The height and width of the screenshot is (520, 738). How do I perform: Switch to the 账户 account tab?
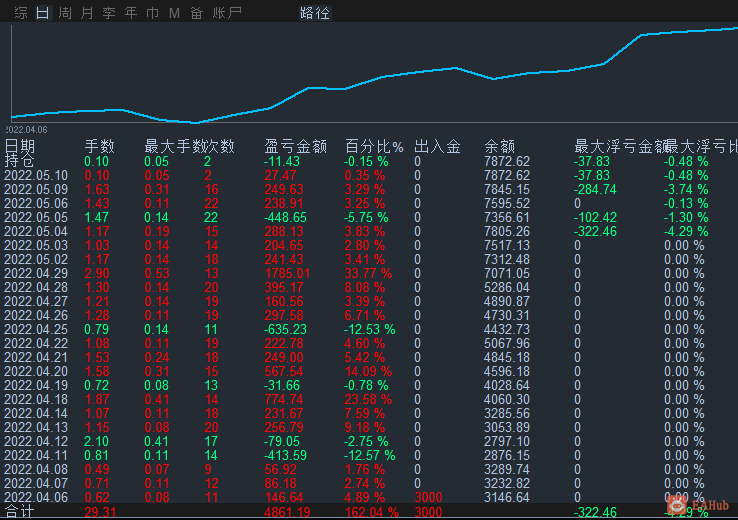[227, 13]
